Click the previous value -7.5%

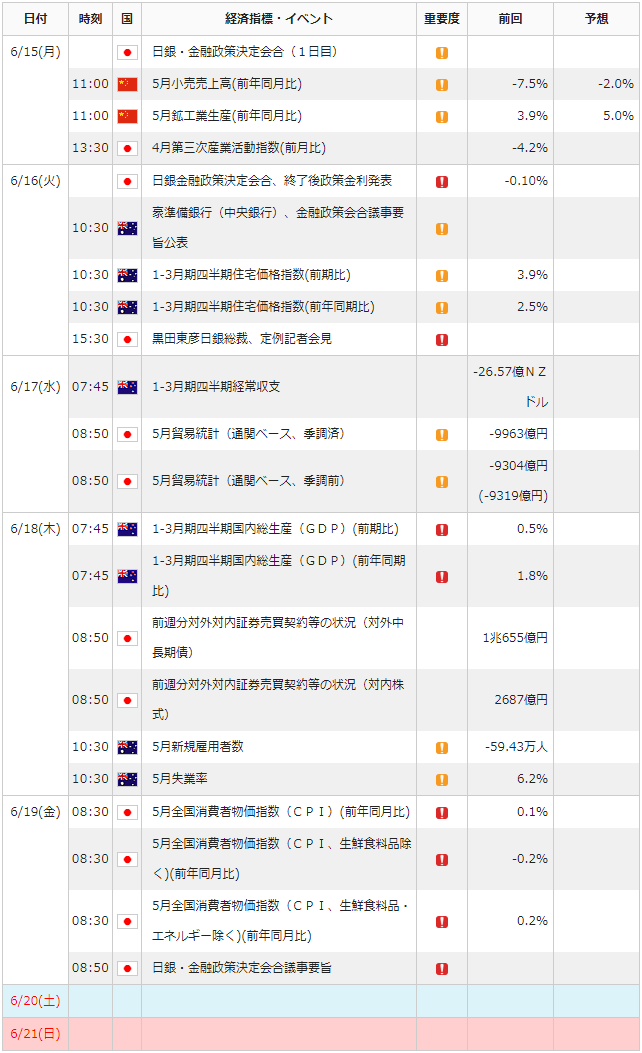(x=530, y=84)
